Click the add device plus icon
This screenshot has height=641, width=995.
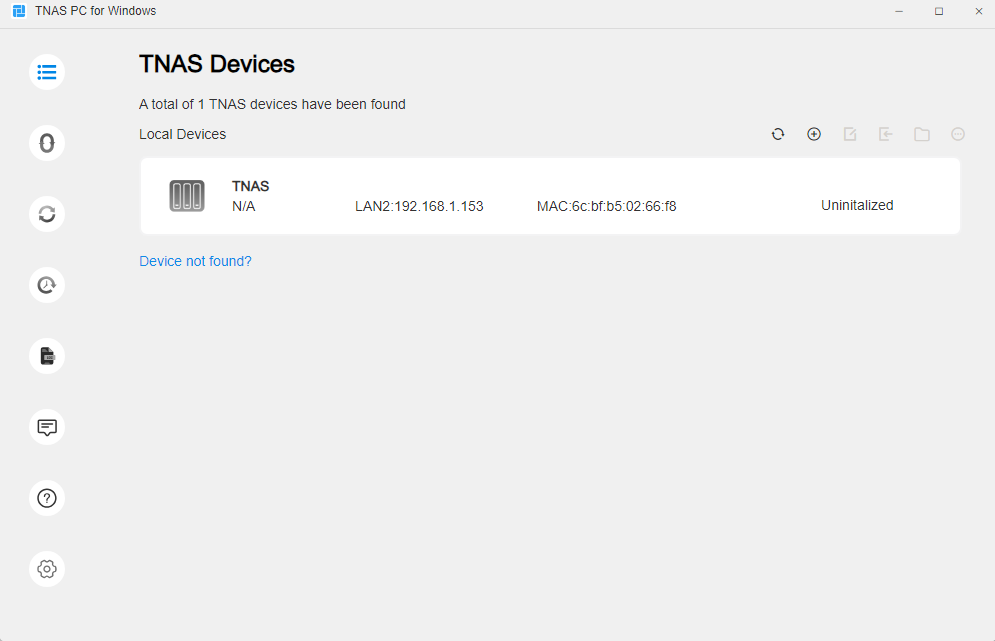coord(814,134)
